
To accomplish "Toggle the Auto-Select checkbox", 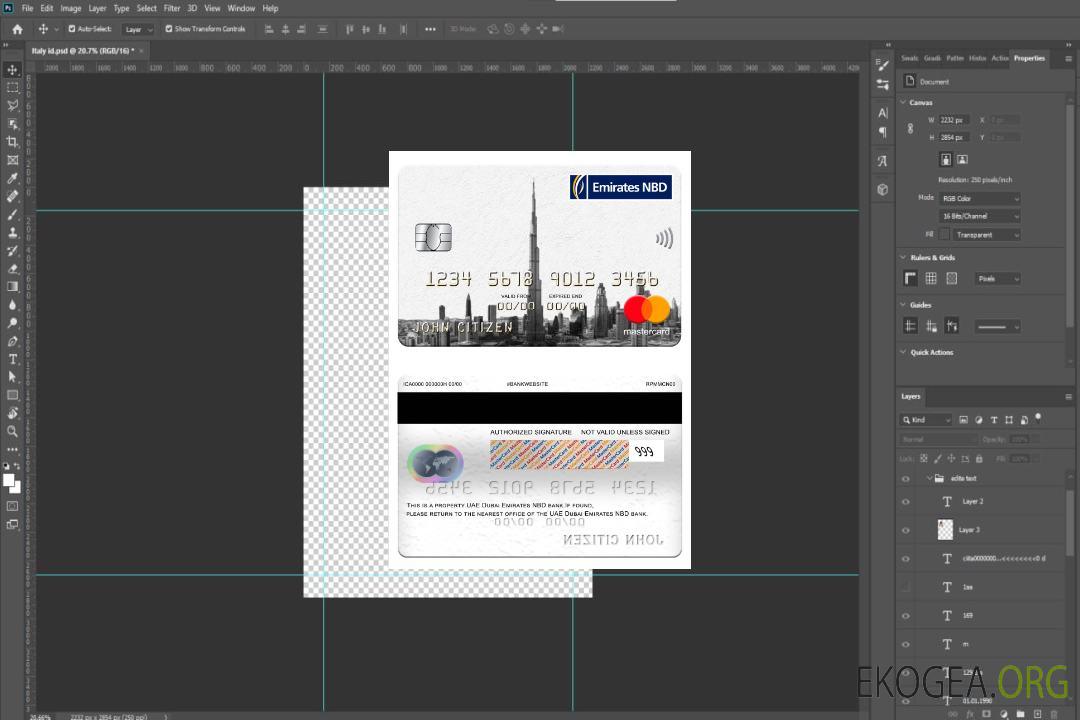I will (x=70, y=29).
